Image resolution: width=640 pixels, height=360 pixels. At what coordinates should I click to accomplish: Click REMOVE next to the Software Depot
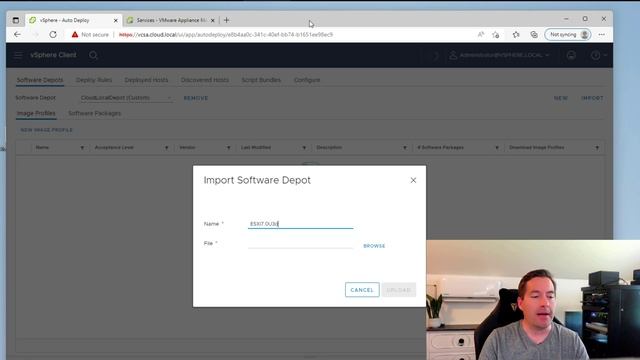point(196,98)
